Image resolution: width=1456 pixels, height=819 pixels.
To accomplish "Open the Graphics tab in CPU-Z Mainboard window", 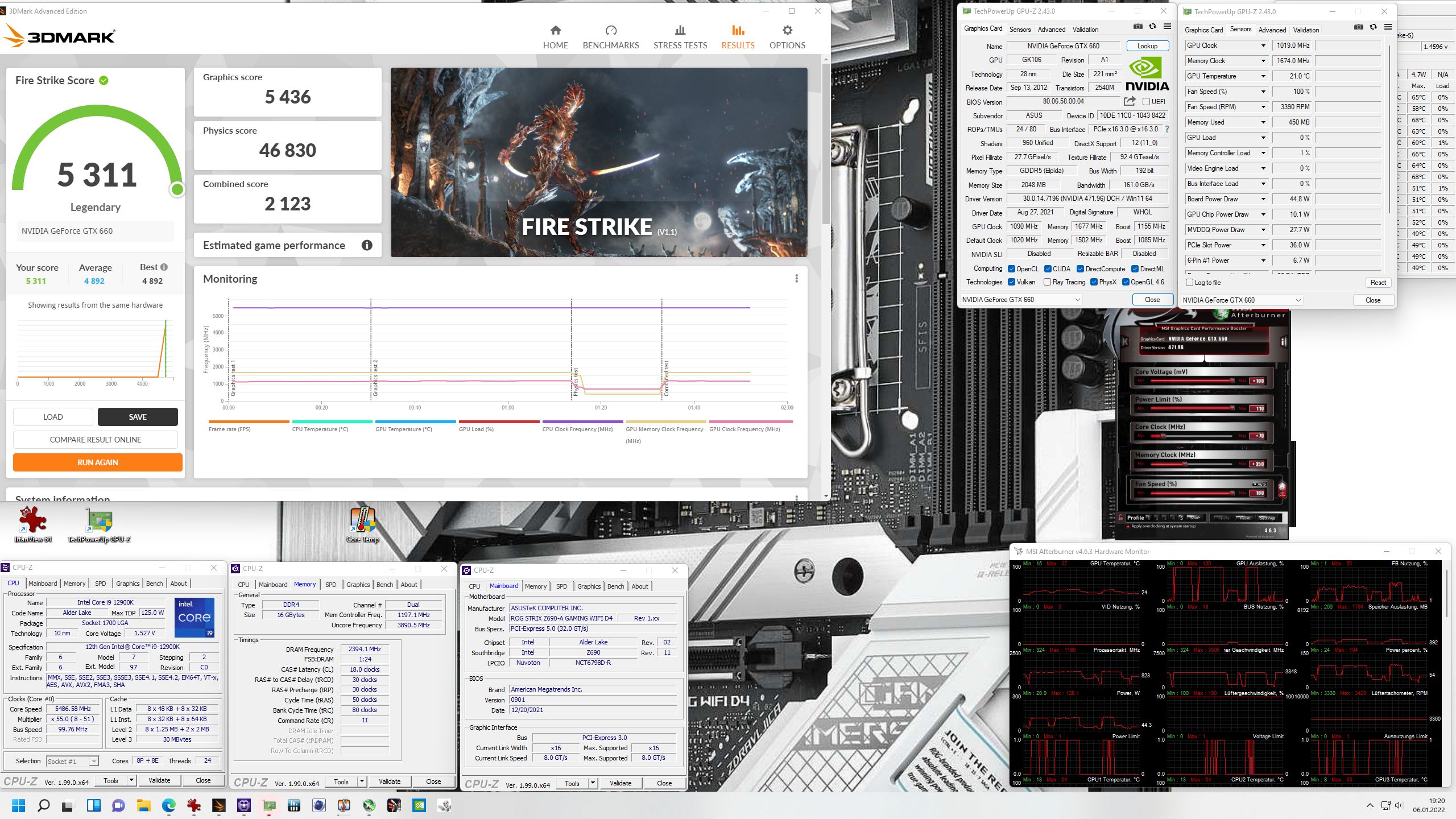I will click(589, 586).
